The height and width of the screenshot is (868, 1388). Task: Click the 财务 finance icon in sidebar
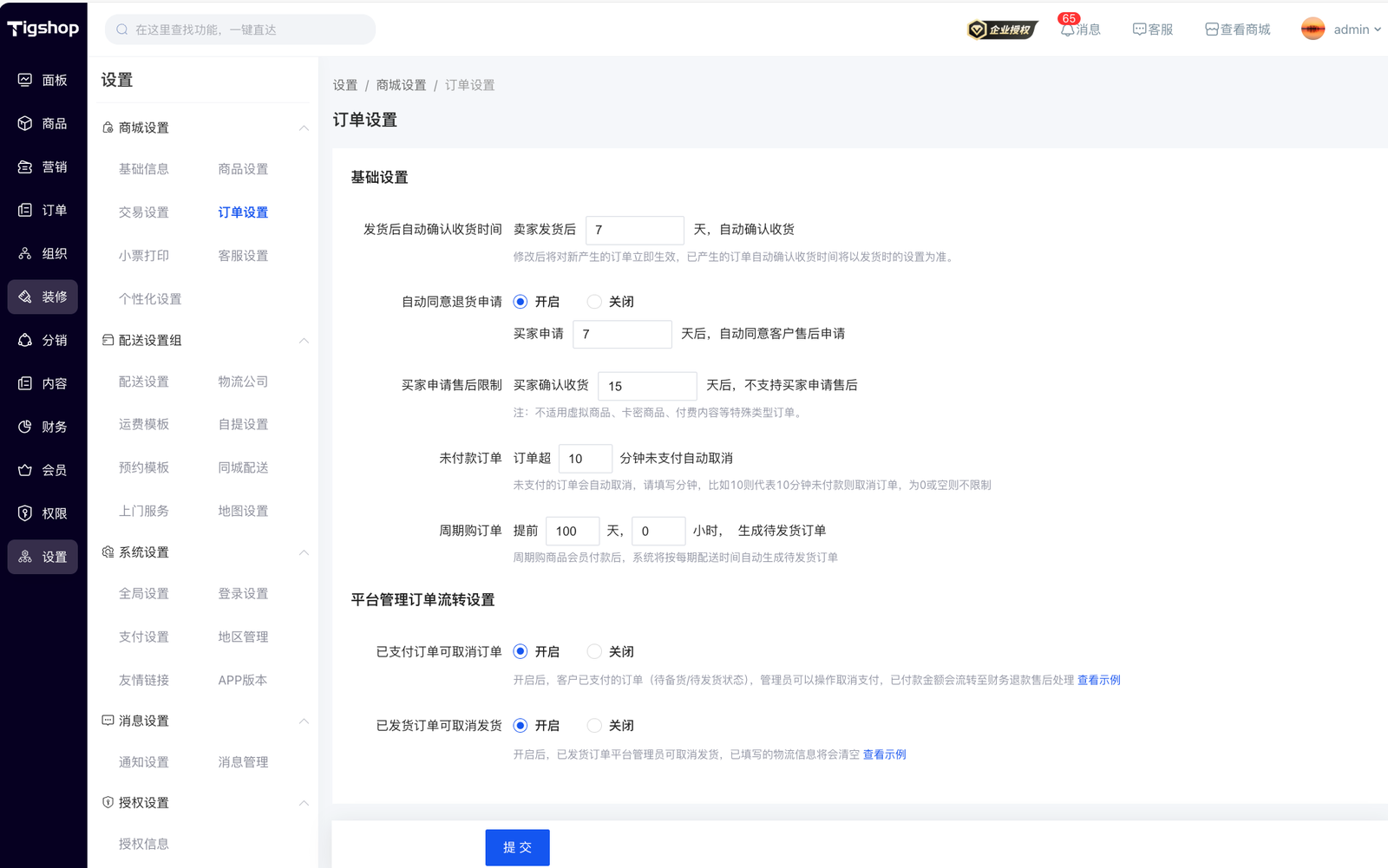coord(25,427)
